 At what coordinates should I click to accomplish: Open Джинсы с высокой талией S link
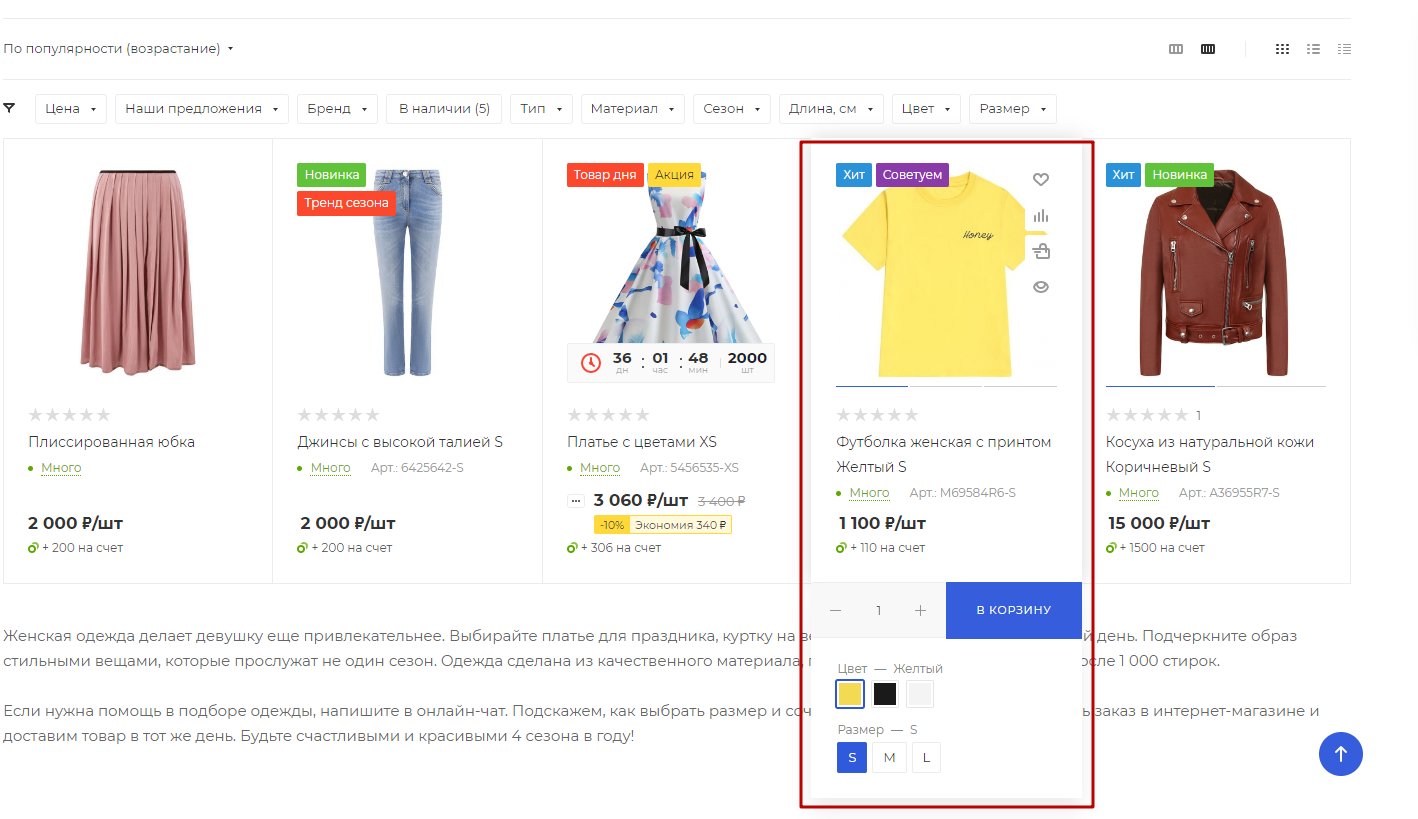pos(400,442)
